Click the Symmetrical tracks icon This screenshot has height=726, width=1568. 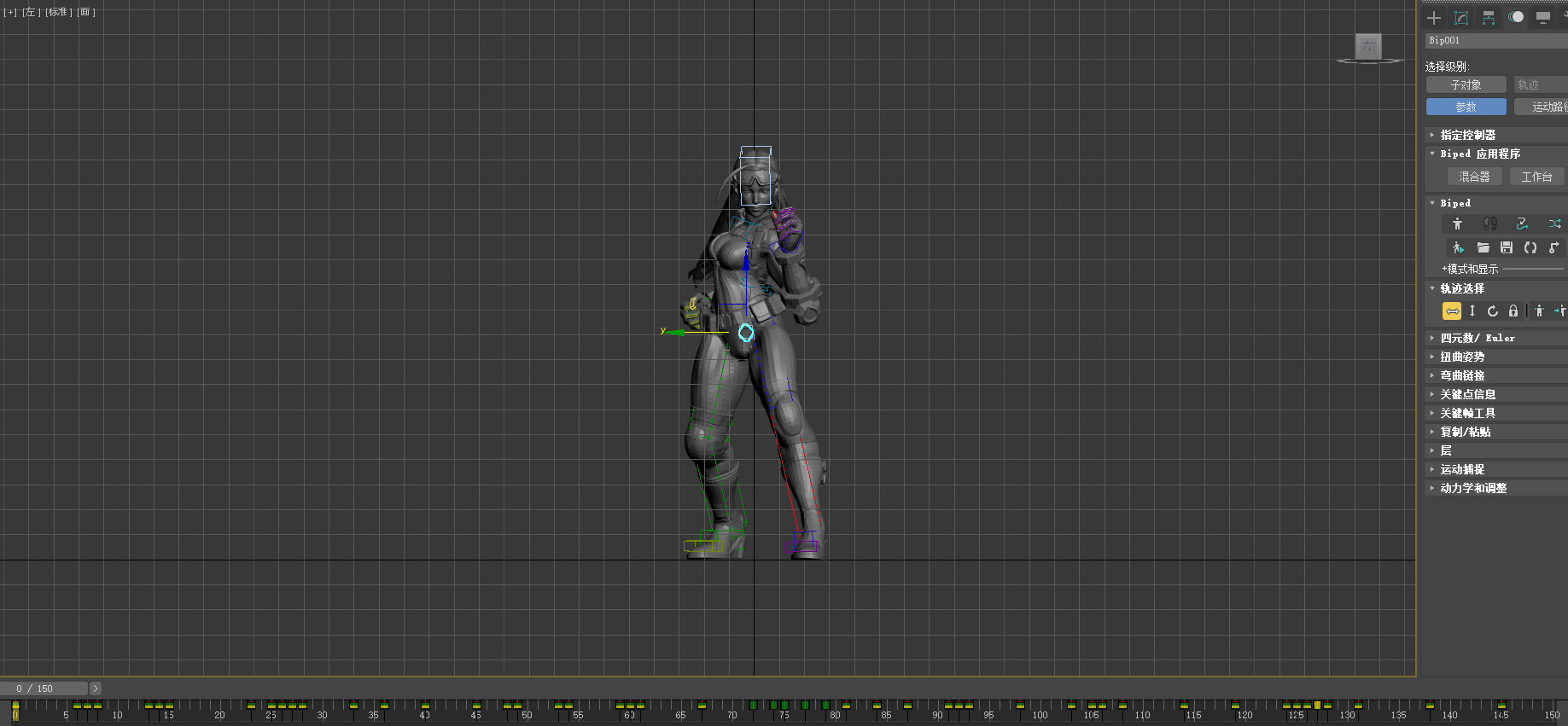(1539, 311)
